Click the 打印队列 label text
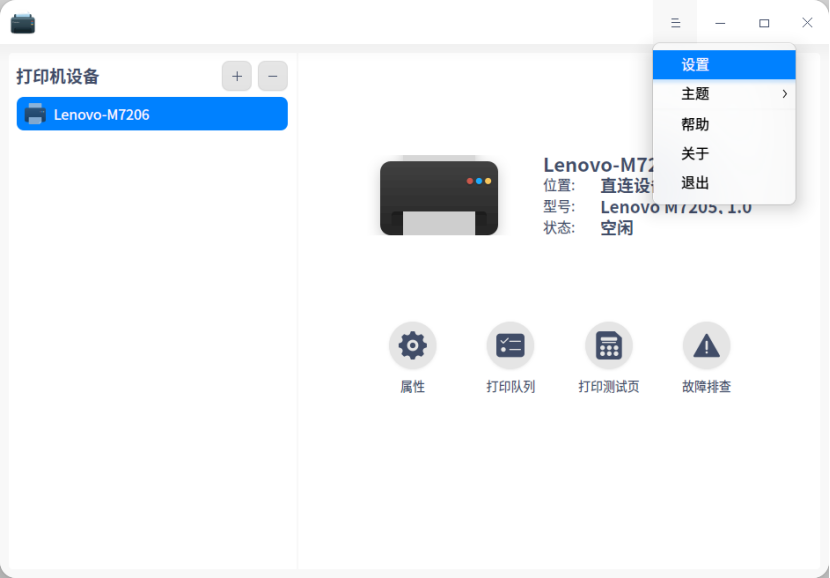The image size is (830, 578). 510,387
